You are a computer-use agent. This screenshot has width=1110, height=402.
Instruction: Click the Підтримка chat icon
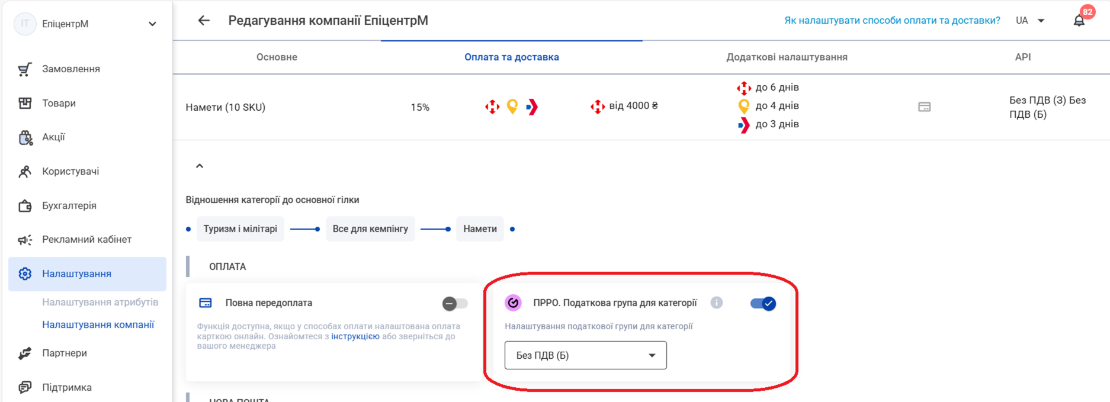(25, 387)
